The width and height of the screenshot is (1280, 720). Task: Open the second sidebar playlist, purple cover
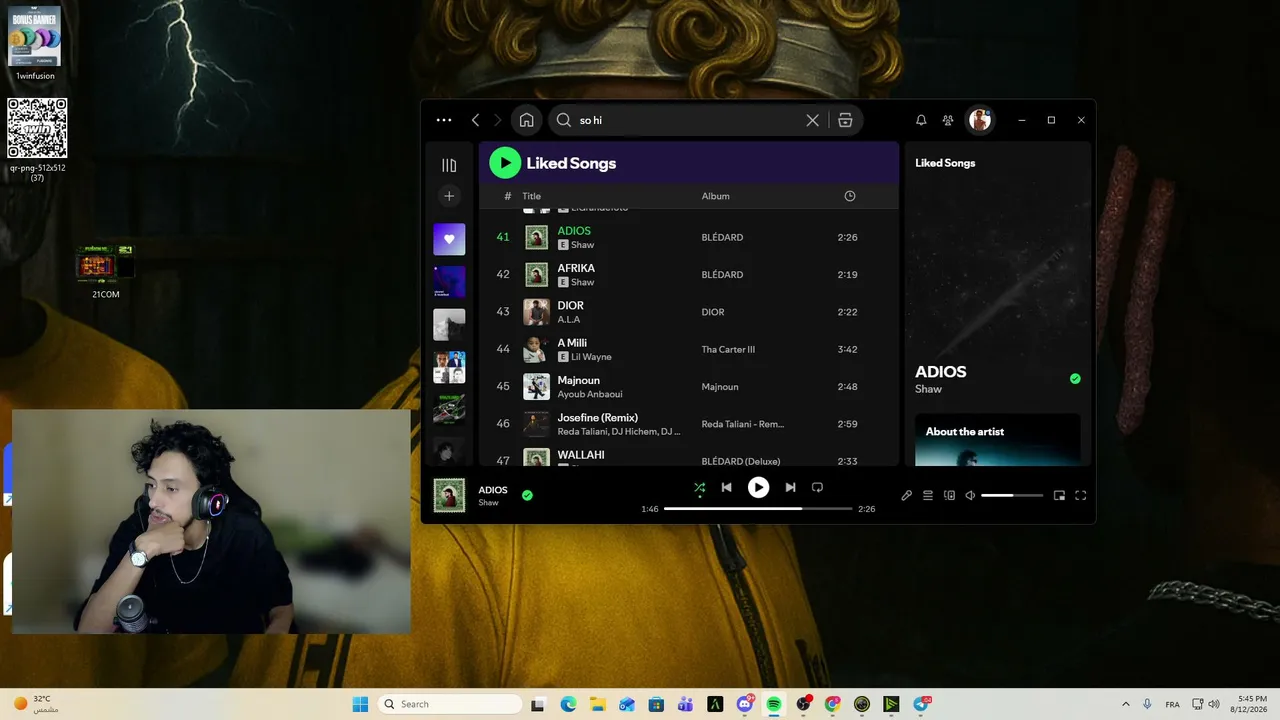[449, 281]
